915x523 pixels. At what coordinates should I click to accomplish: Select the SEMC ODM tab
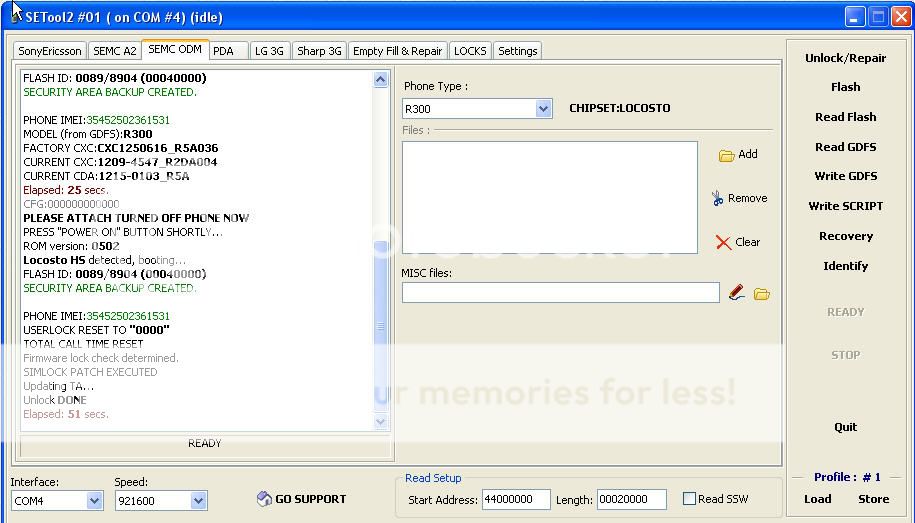coord(175,50)
